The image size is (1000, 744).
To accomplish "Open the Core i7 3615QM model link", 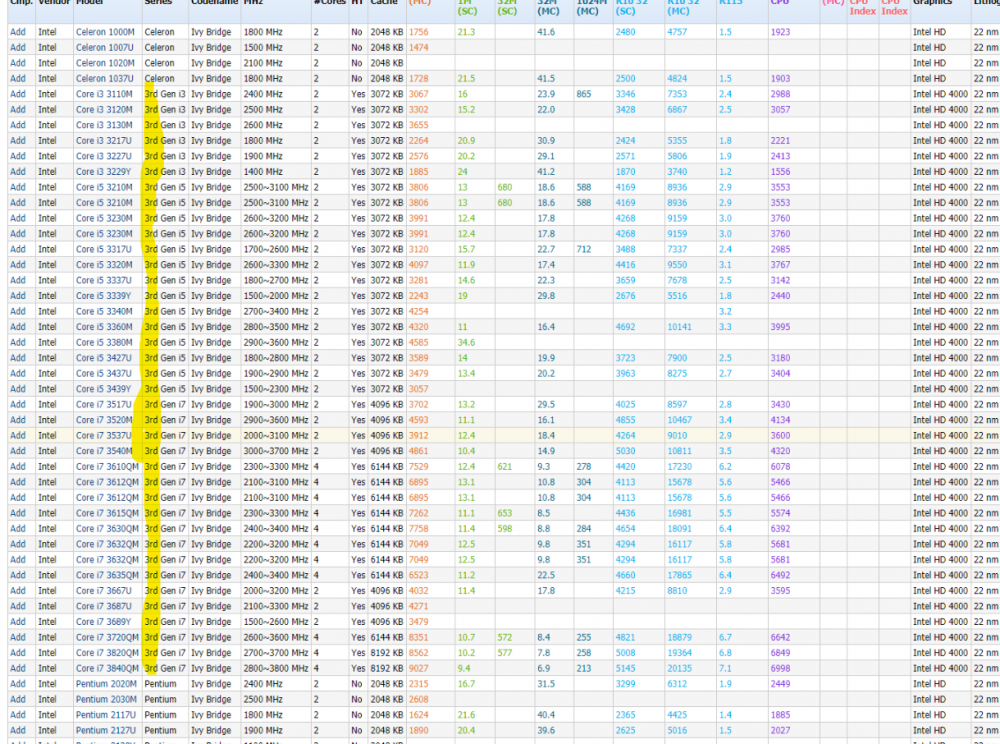I will click(x=107, y=513).
